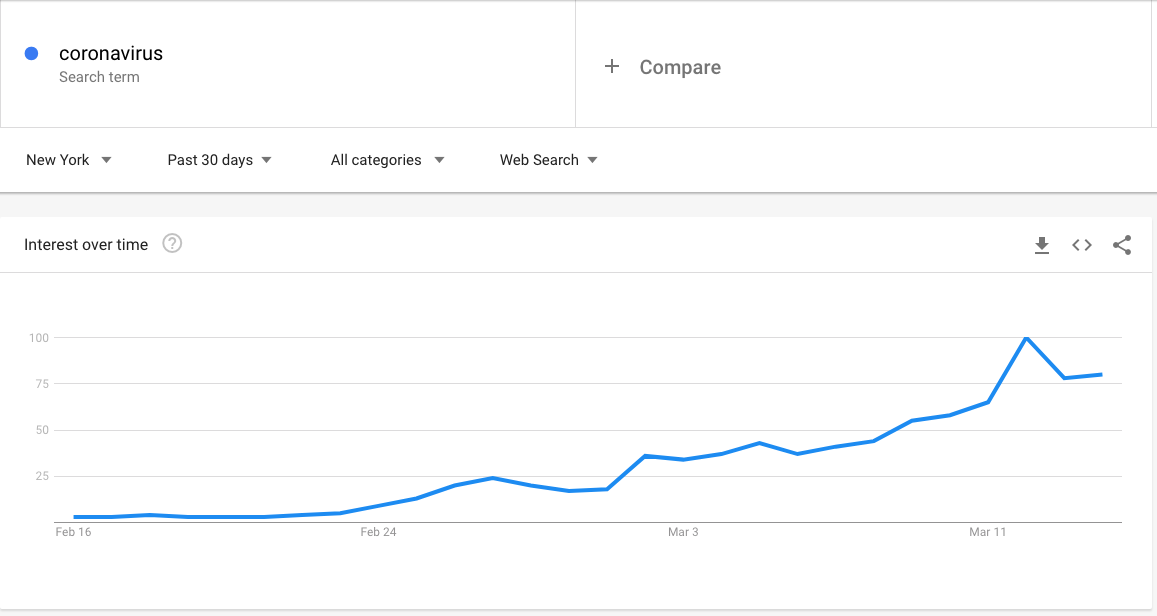Click the Mar 11 date label
The width and height of the screenshot is (1157, 616).
point(988,532)
